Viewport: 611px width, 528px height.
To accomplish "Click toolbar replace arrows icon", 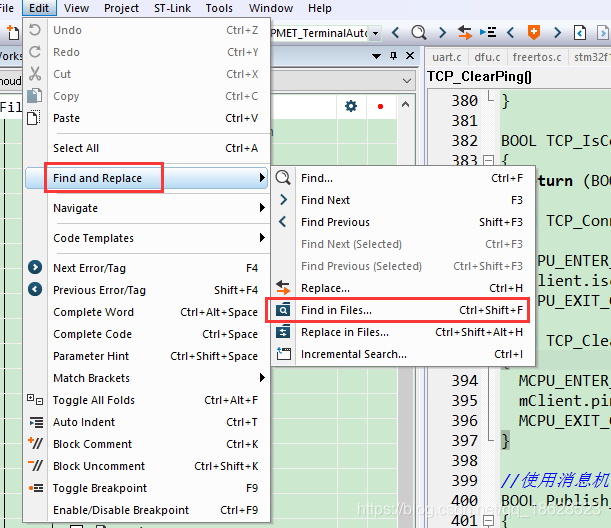I will (x=464, y=32).
